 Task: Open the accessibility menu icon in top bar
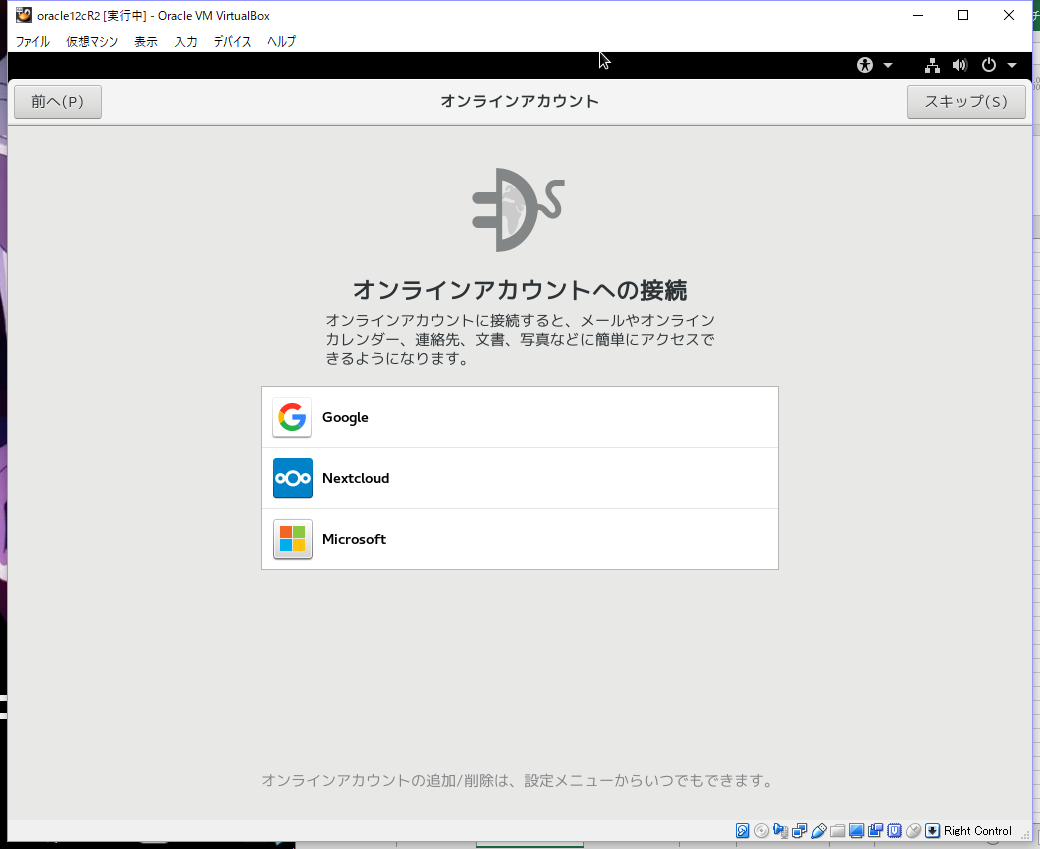tap(863, 65)
